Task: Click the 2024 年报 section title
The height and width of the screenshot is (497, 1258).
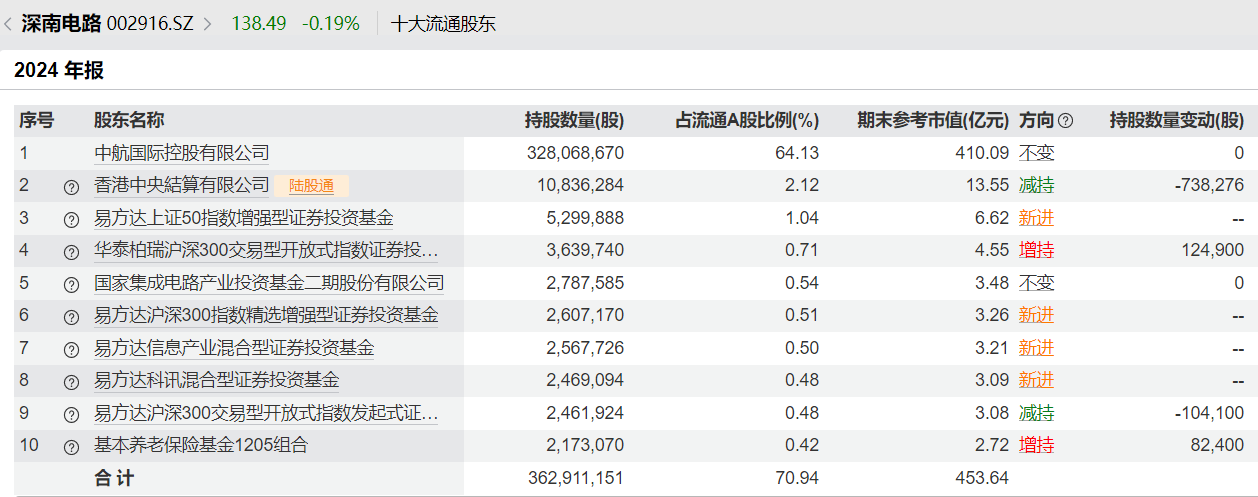Action: coord(59,70)
